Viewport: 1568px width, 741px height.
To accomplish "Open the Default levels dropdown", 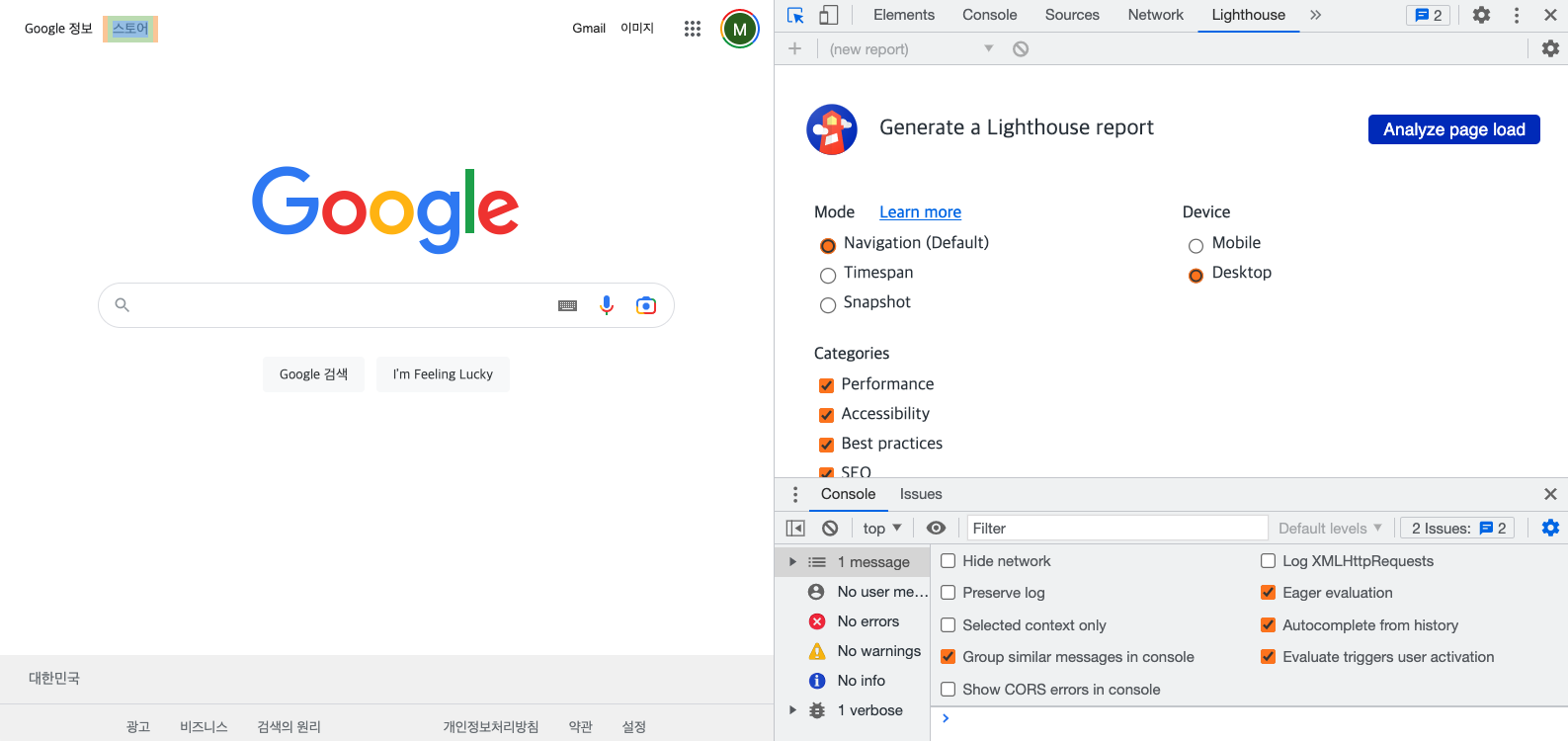I will 1330,529.
